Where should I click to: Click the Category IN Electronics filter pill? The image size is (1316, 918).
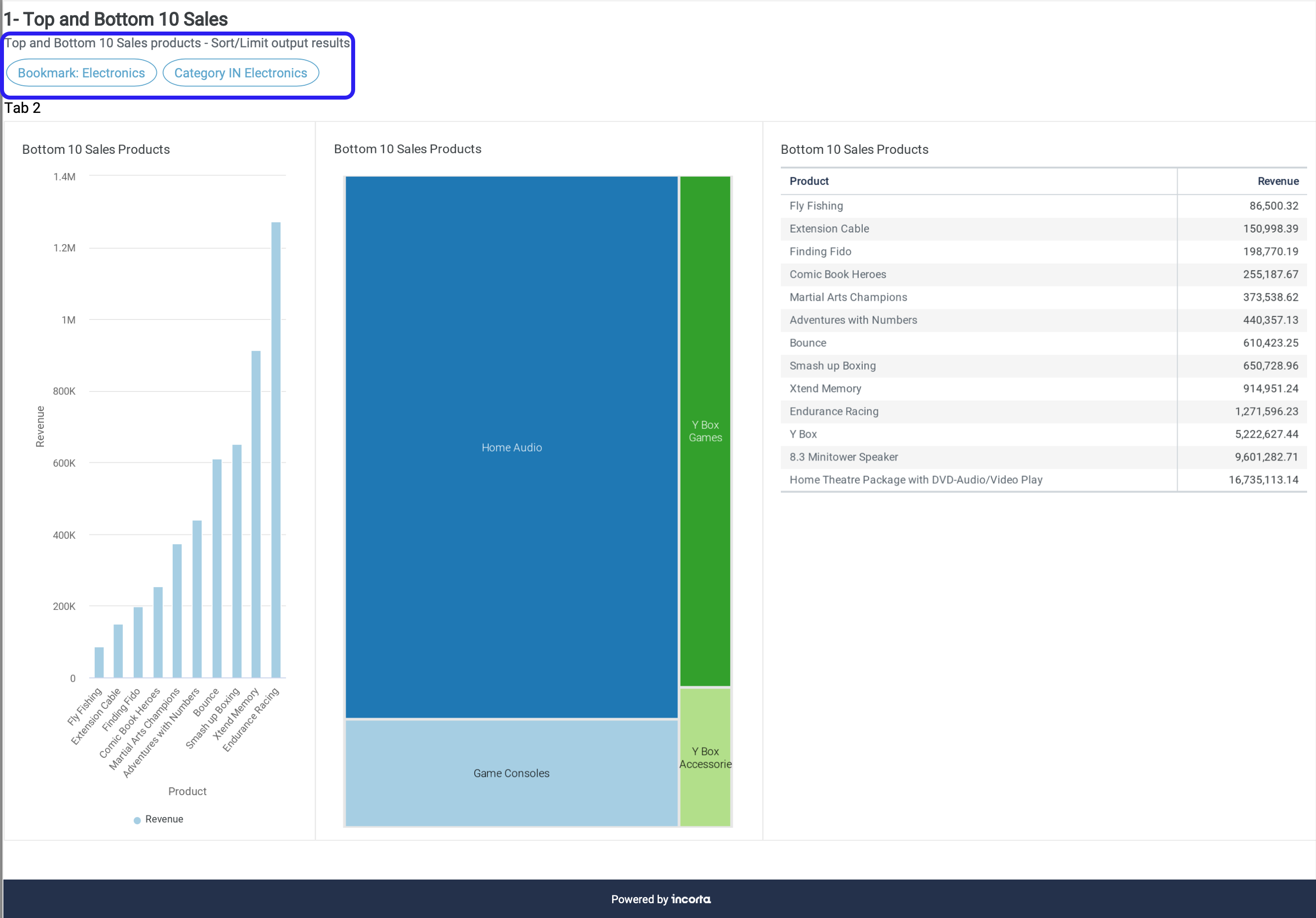240,73
